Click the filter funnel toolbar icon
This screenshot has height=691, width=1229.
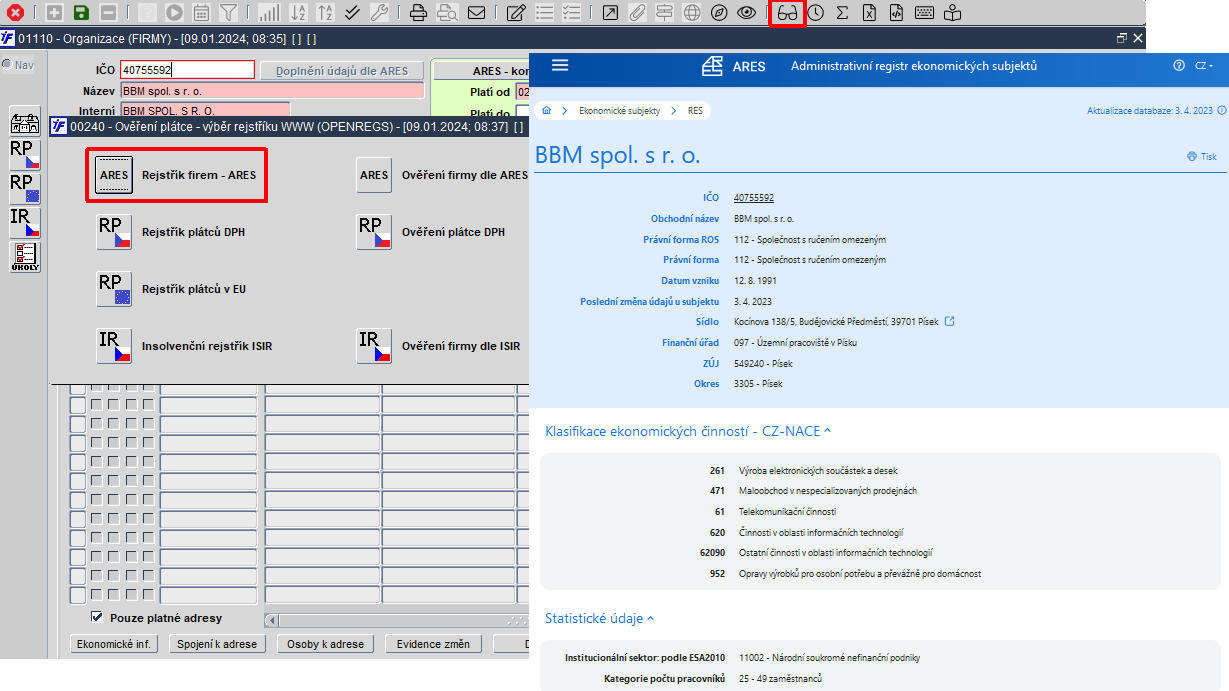coord(228,13)
